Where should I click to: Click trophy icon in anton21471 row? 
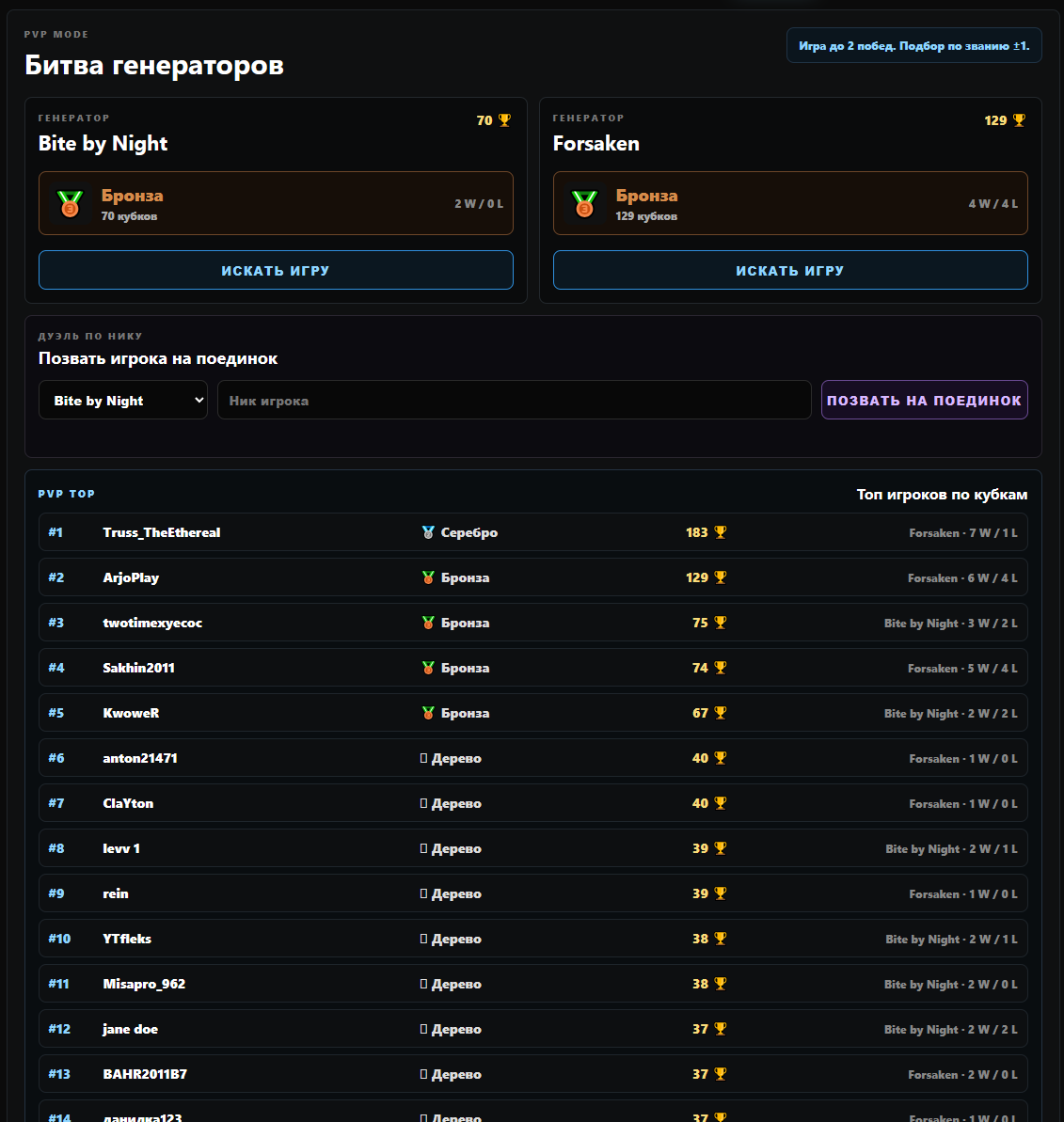pos(721,758)
